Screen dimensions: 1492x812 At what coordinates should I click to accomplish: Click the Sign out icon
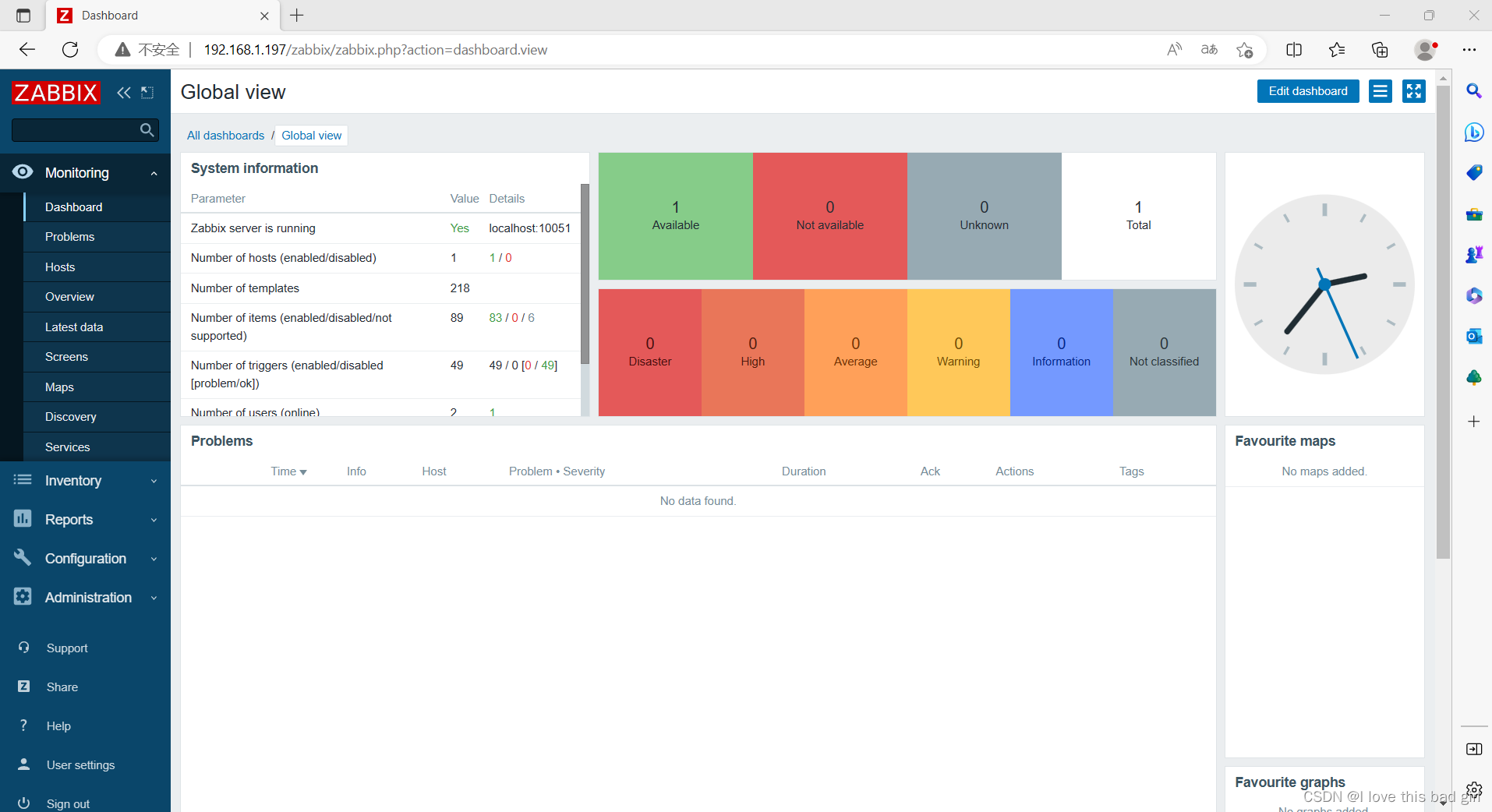23,803
